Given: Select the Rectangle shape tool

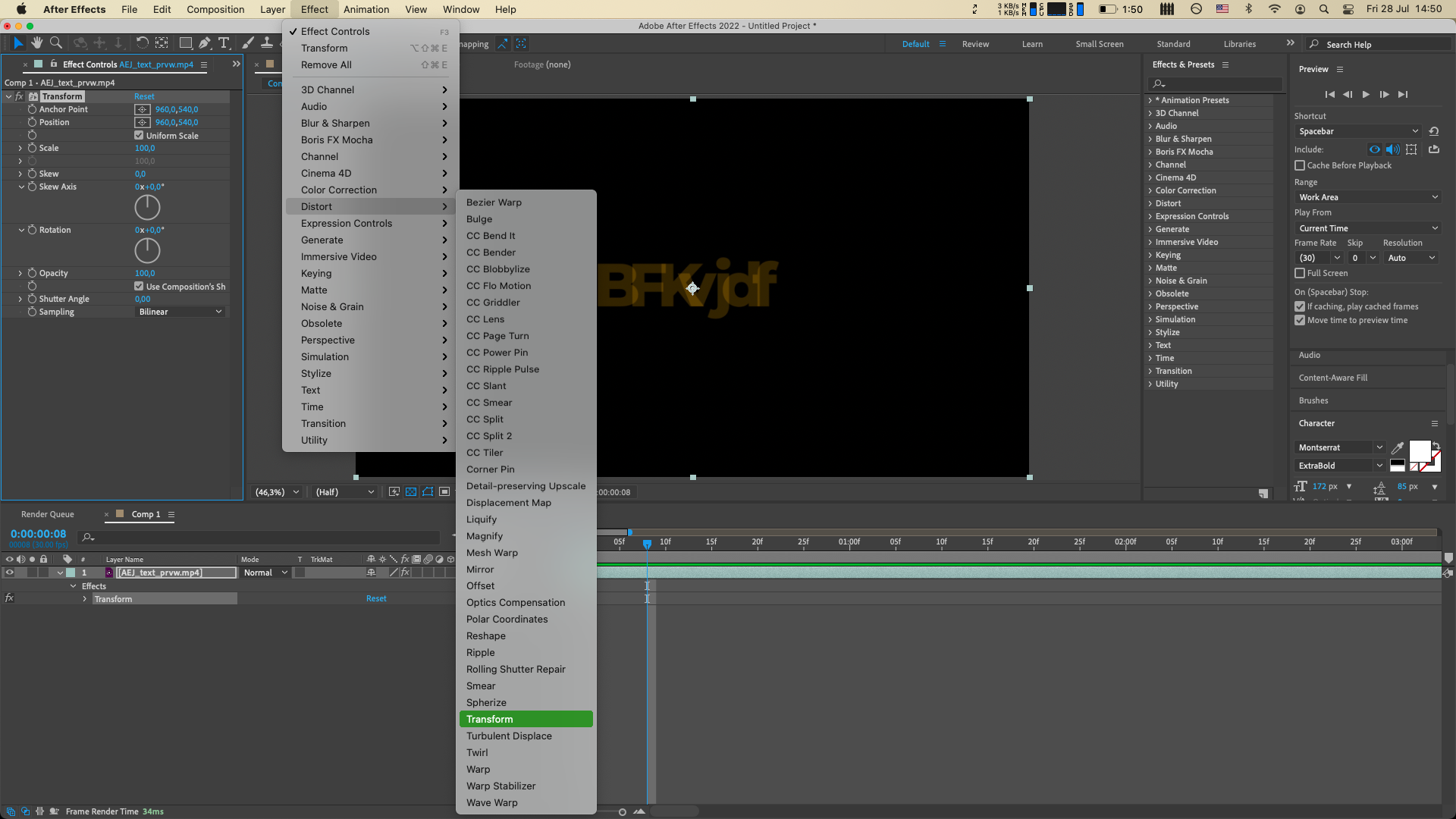Looking at the screenshot, I should click(x=185, y=43).
